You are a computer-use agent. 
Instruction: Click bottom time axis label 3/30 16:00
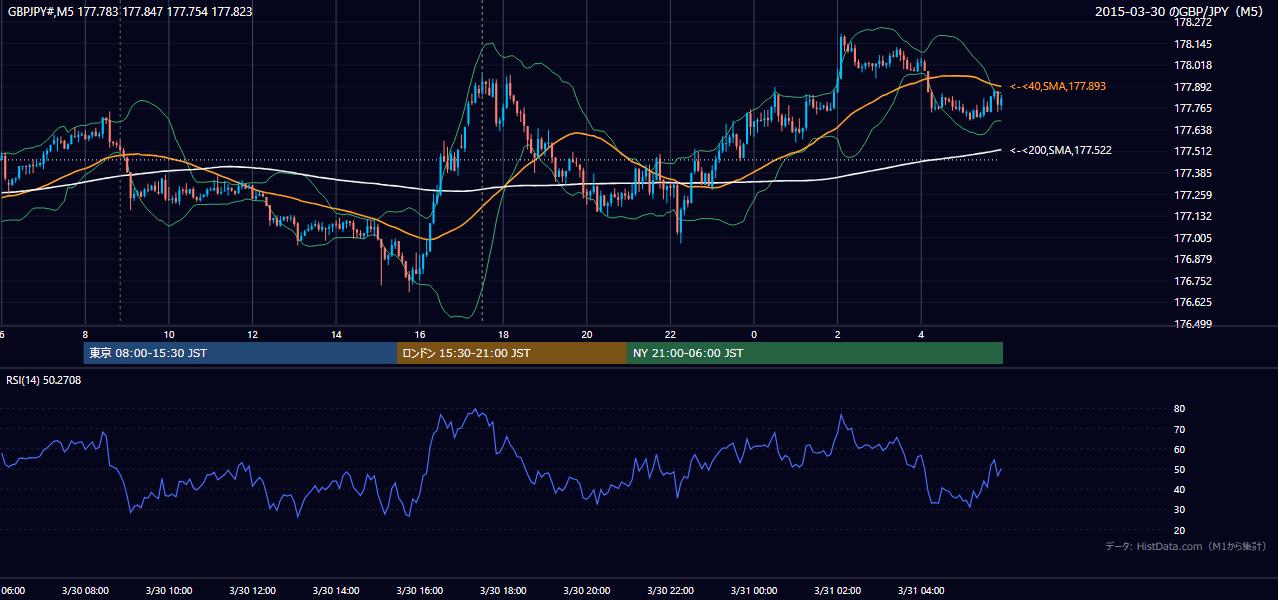coord(419,591)
